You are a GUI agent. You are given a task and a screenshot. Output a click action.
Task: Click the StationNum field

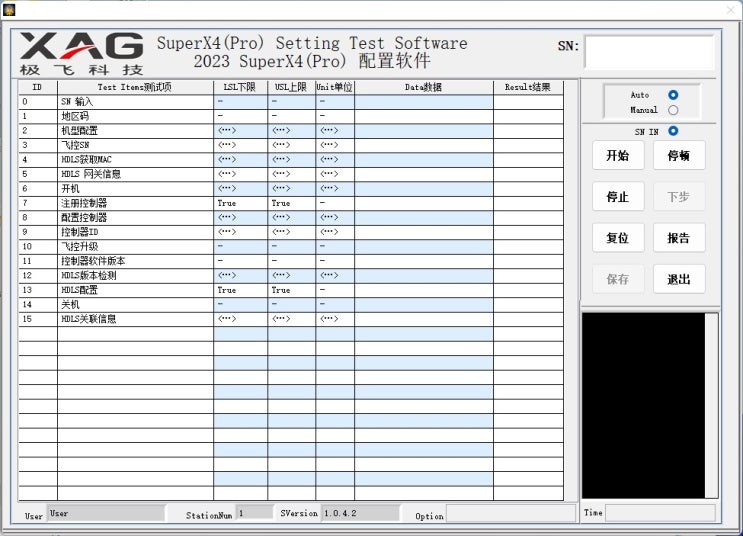coord(255,513)
